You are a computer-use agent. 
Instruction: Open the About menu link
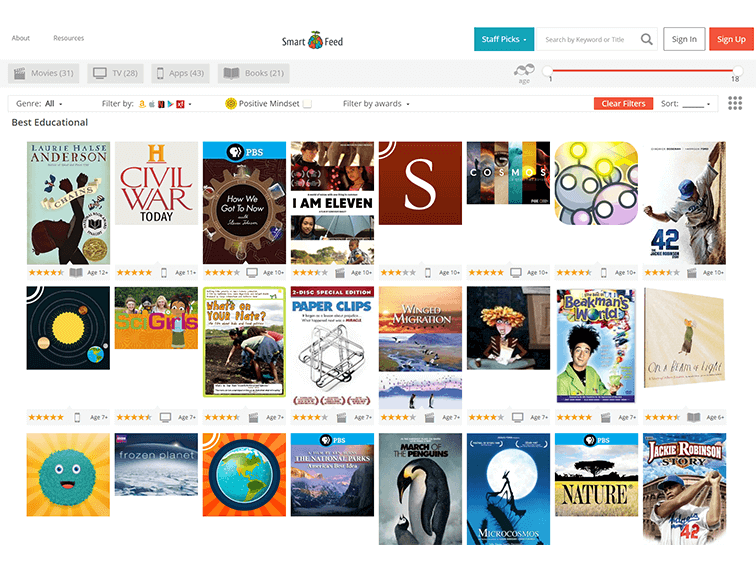point(21,38)
